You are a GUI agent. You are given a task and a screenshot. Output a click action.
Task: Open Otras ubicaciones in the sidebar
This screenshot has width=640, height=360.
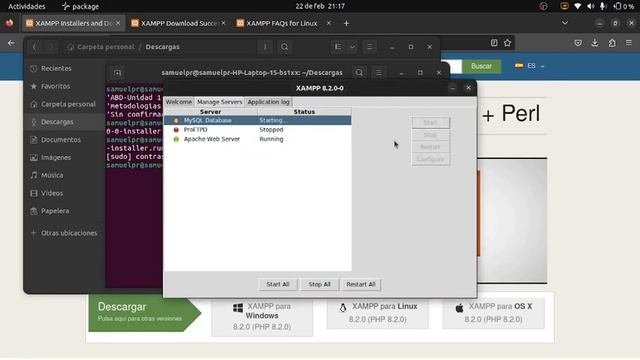pyautogui.click(x=64, y=233)
